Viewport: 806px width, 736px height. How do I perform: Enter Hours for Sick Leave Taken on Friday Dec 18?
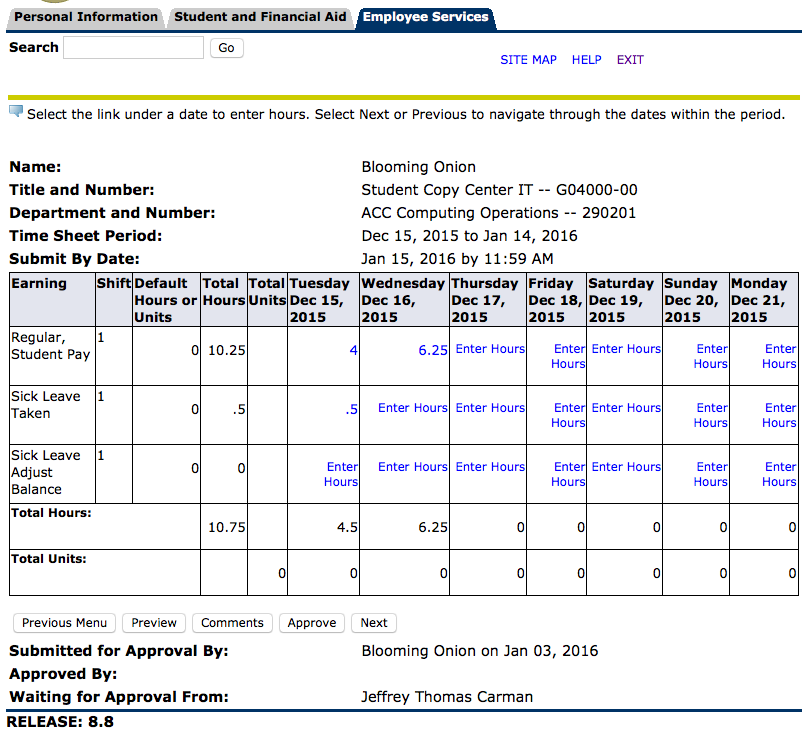568,415
